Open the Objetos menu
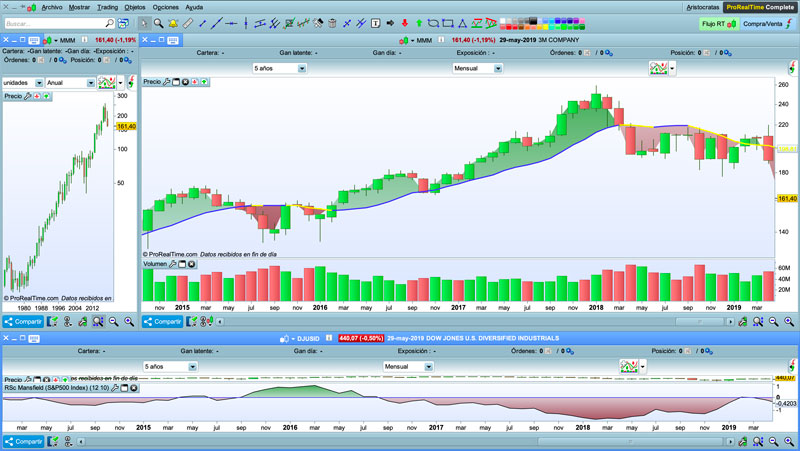Viewport: 800px width, 451px height. coord(135,7)
